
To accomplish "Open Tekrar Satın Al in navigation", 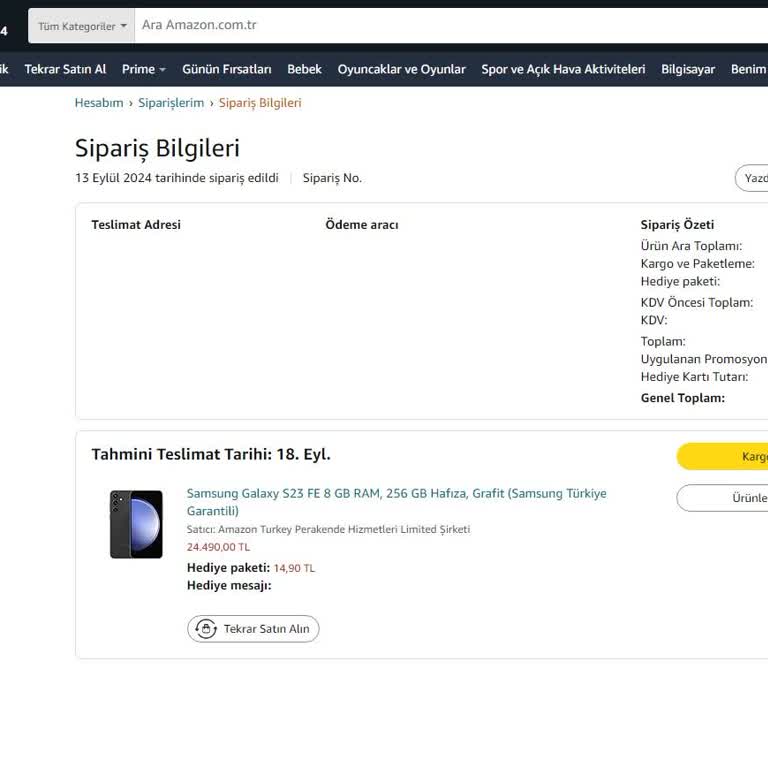I will [x=65, y=70].
